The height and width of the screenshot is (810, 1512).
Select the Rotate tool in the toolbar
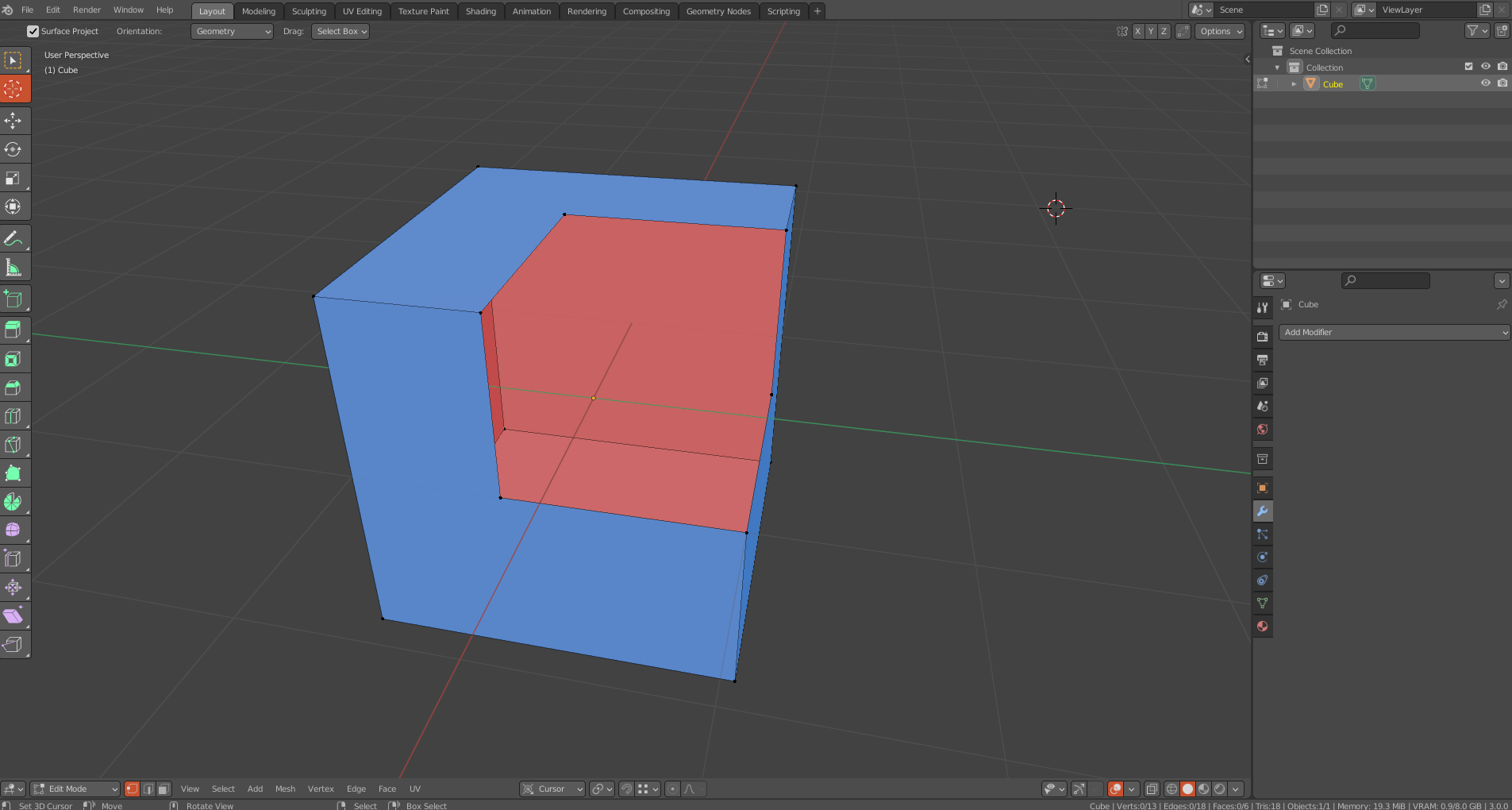pyautogui.click(x=13, y=149)
